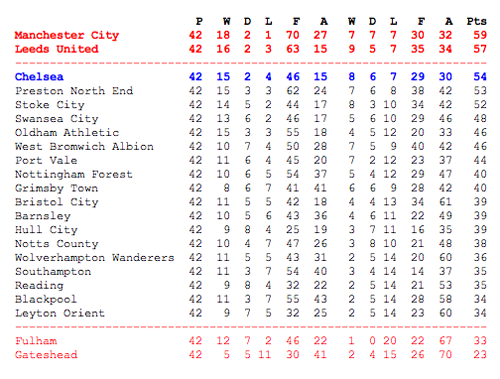This screenshot has width=500, height=379.
Task: Select the Fulham team name in red
Action: [x=36, y=341]
